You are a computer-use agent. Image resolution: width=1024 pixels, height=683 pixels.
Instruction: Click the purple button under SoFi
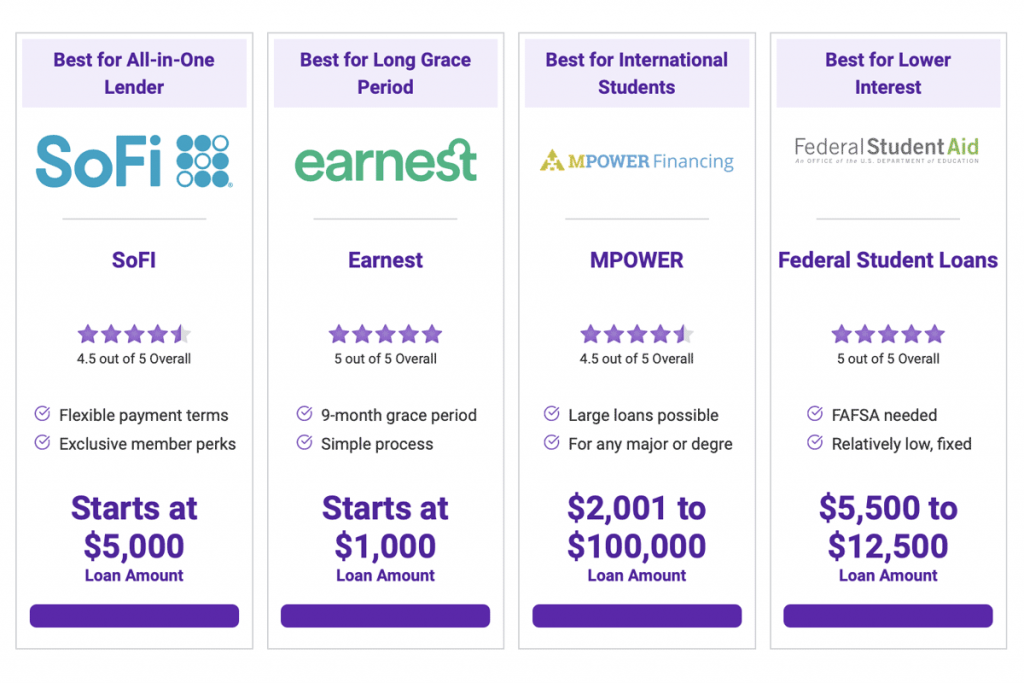pyautogui.click(x=134, y=616)
